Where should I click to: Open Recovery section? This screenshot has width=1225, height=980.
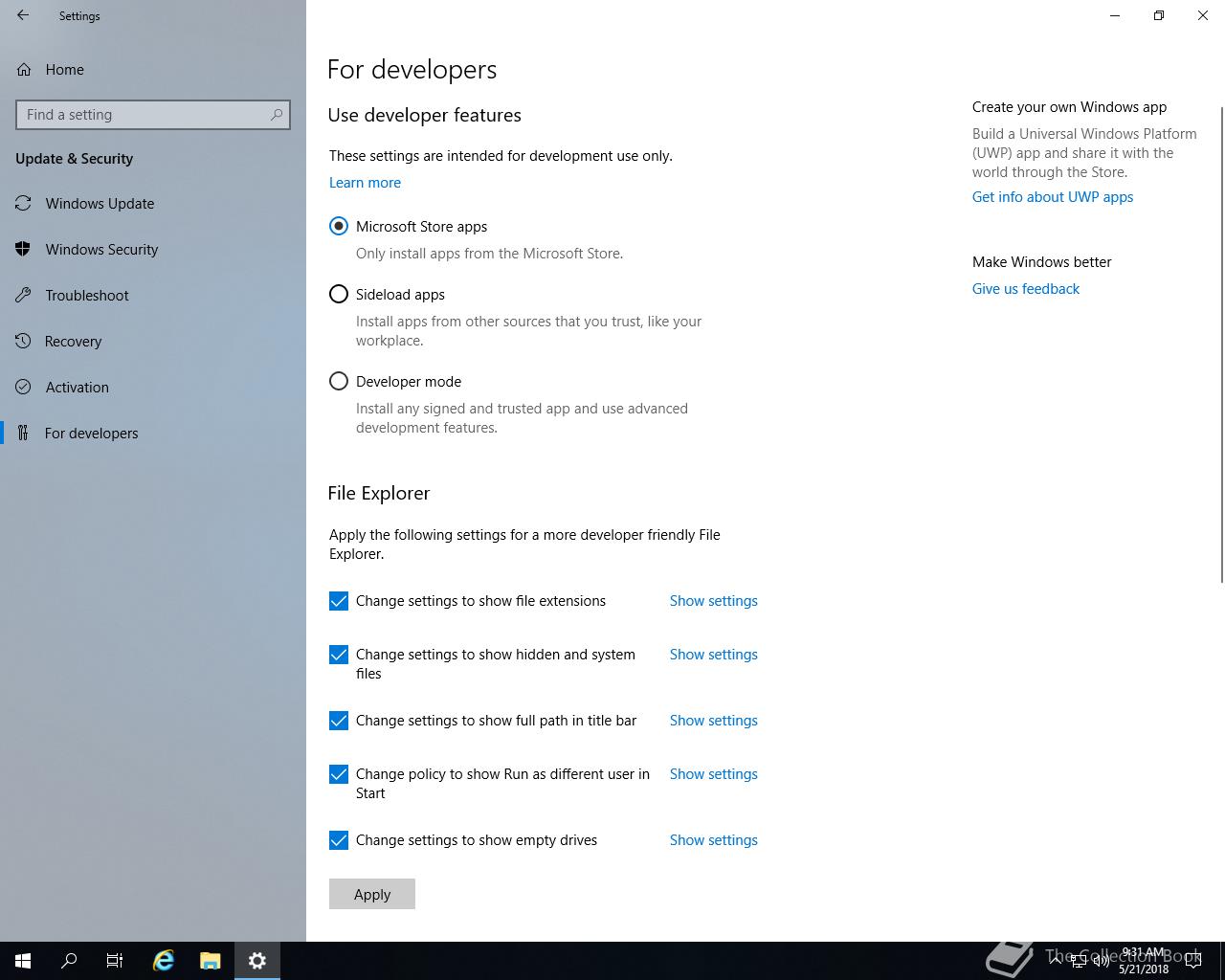[x=73, y=342]
